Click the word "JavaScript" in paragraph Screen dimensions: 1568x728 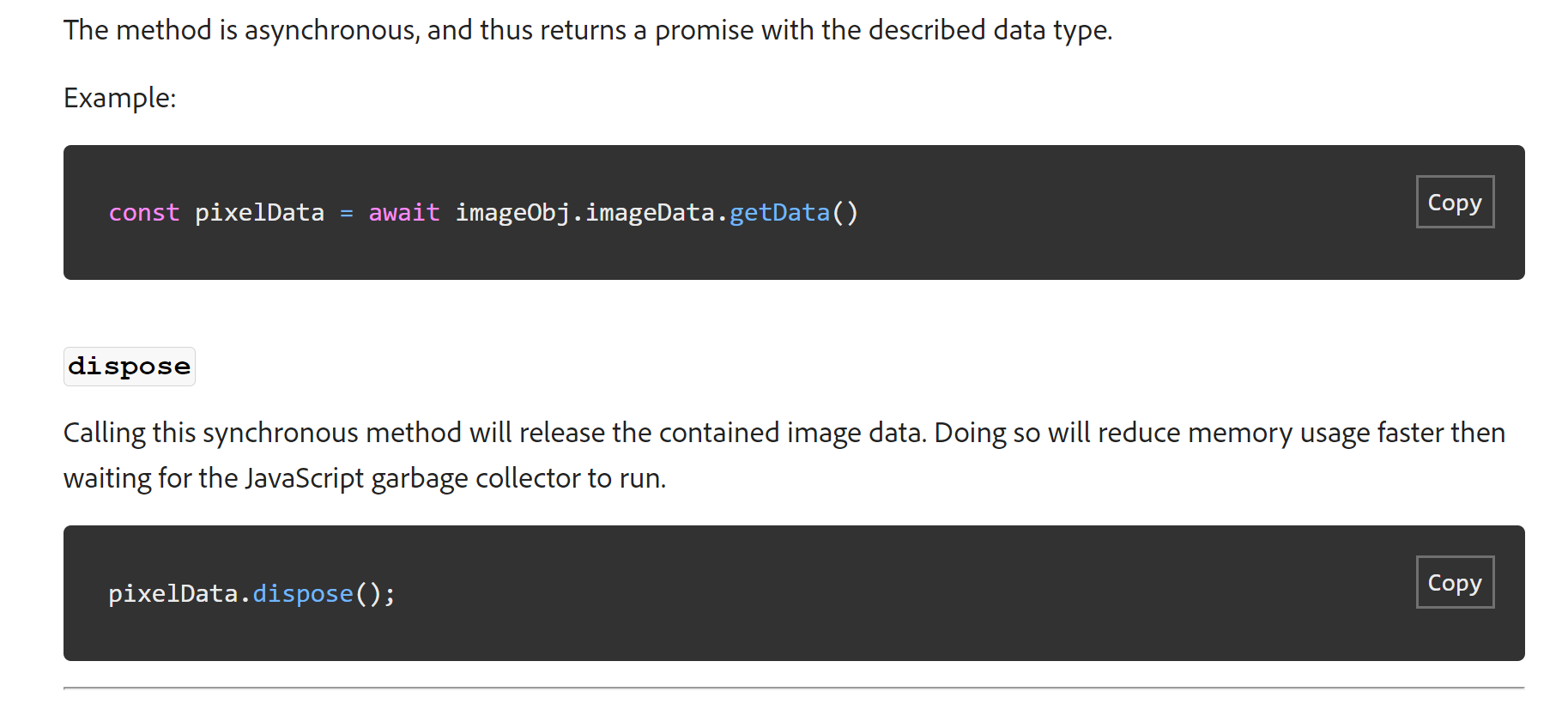point(304,478)
